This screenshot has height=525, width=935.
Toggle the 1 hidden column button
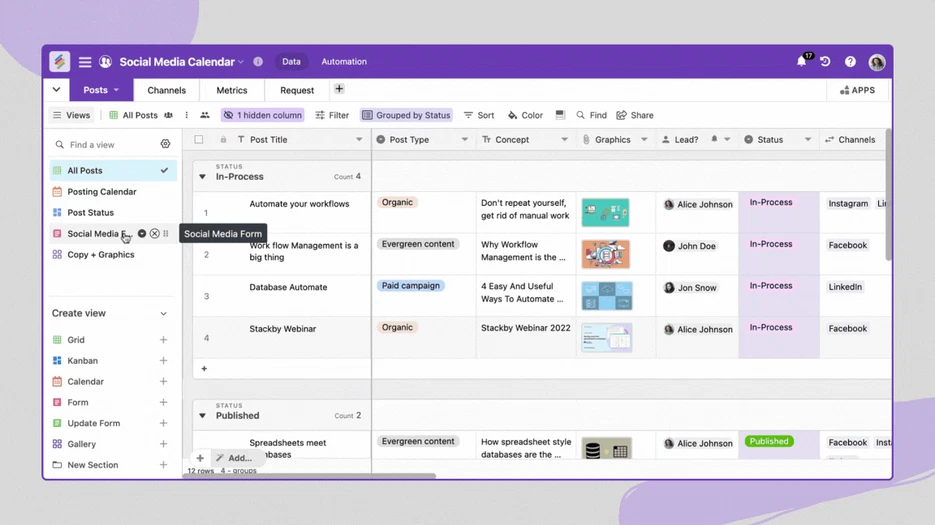pyautogui.click(x=262, y=115)
